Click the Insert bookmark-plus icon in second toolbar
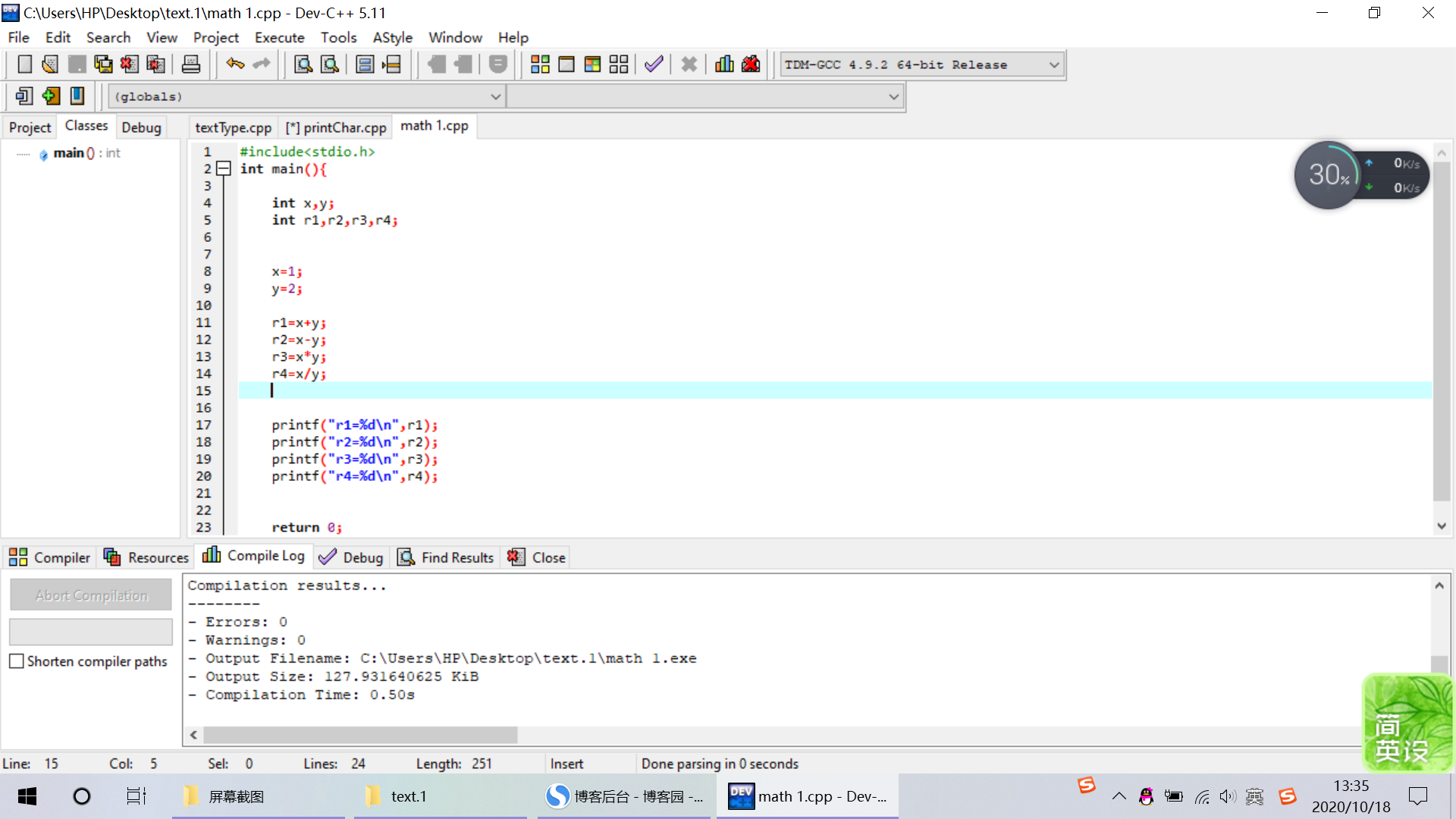This screenshot has height=819, width=1456. [x=51, y=96]
